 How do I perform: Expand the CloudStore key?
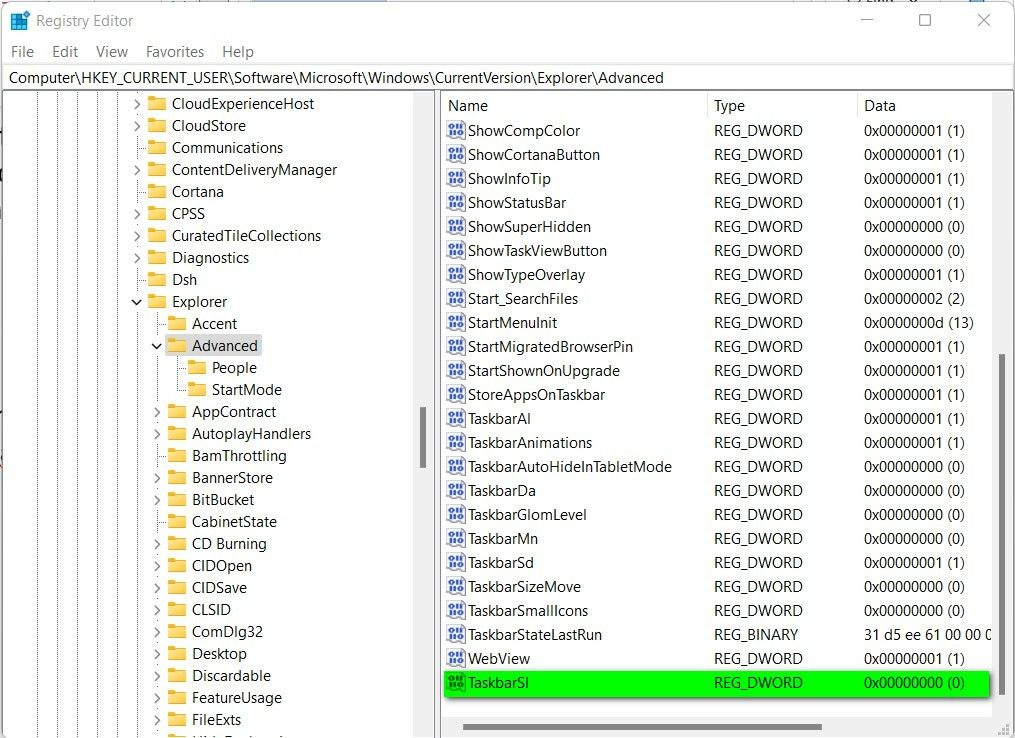[137, 126]
